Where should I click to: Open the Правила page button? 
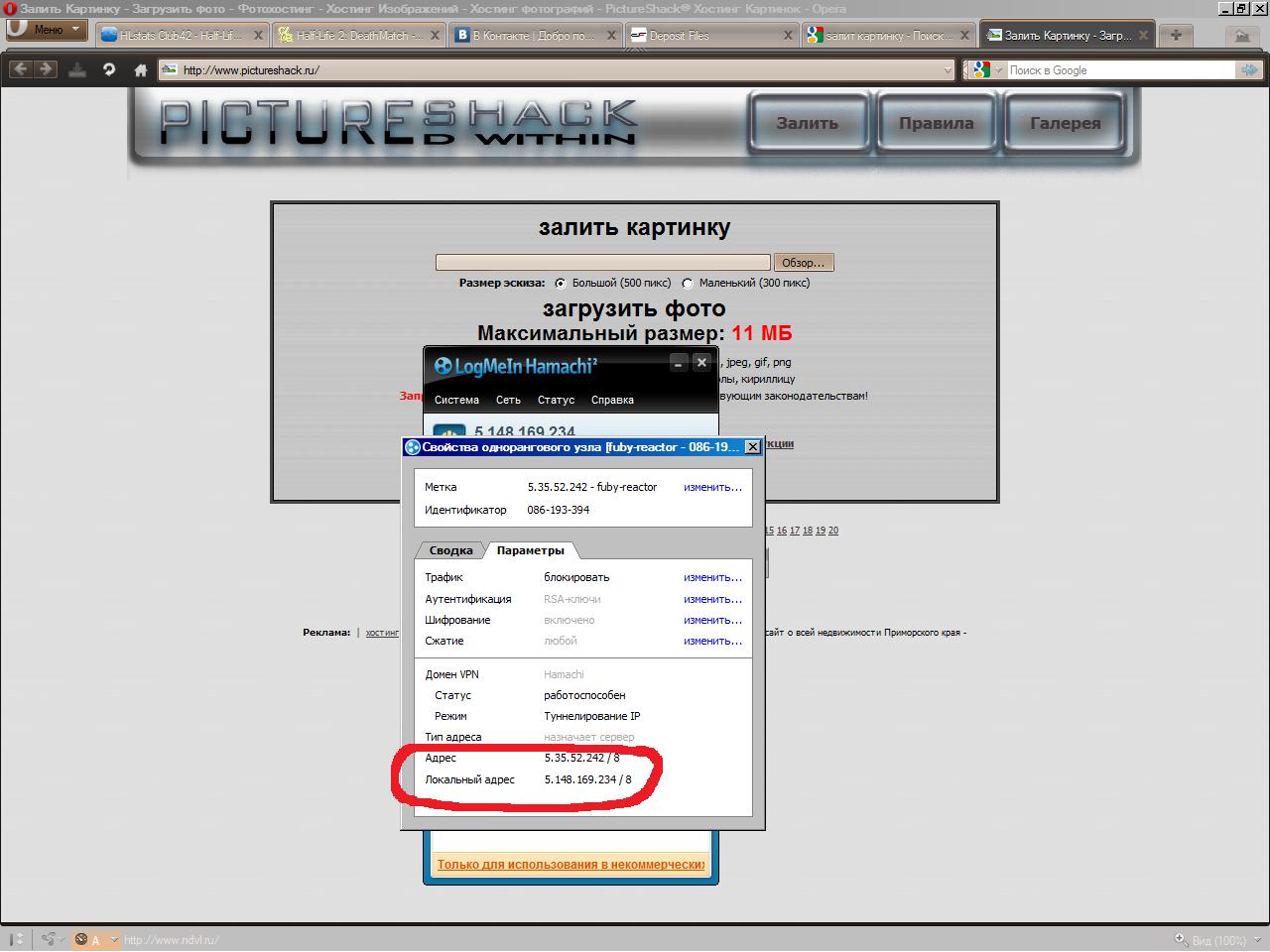936,123
